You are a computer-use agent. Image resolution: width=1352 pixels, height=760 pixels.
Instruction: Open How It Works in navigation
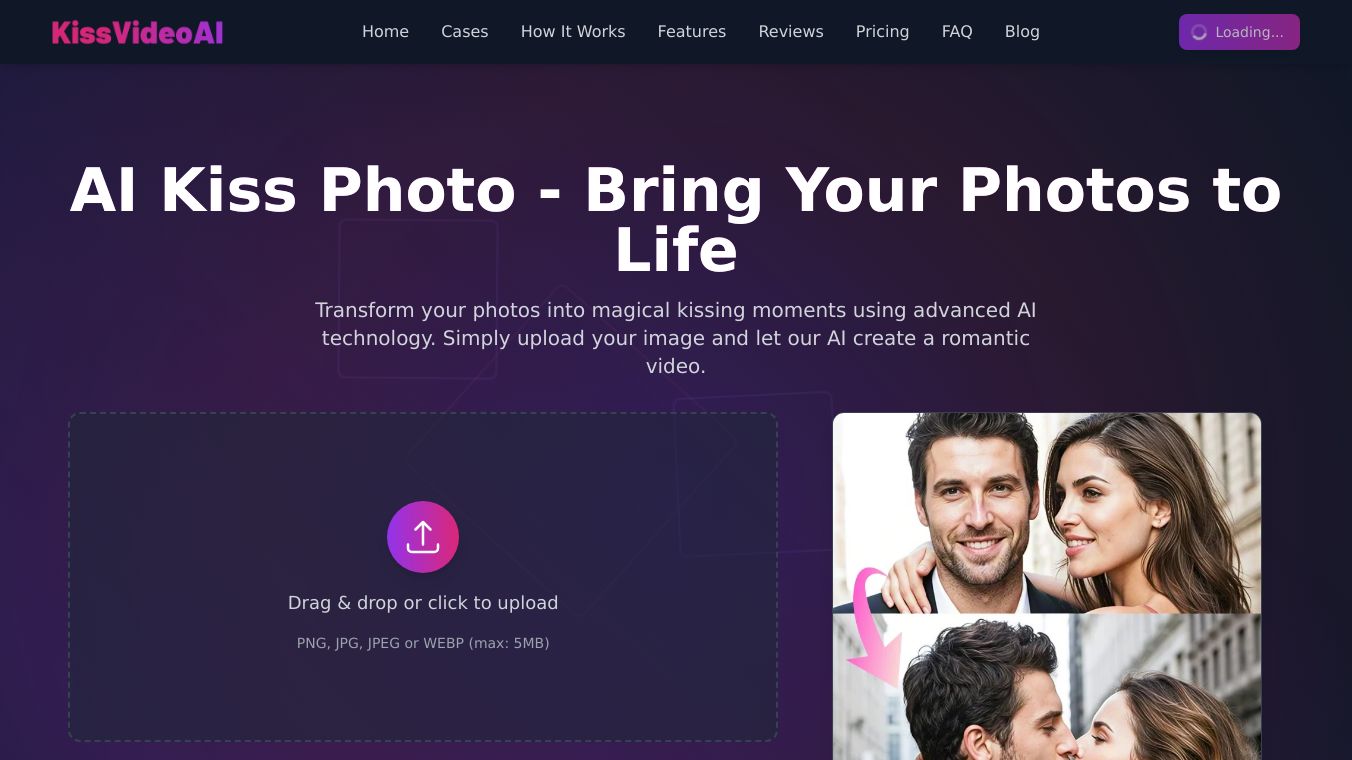[x=573, y=32]
